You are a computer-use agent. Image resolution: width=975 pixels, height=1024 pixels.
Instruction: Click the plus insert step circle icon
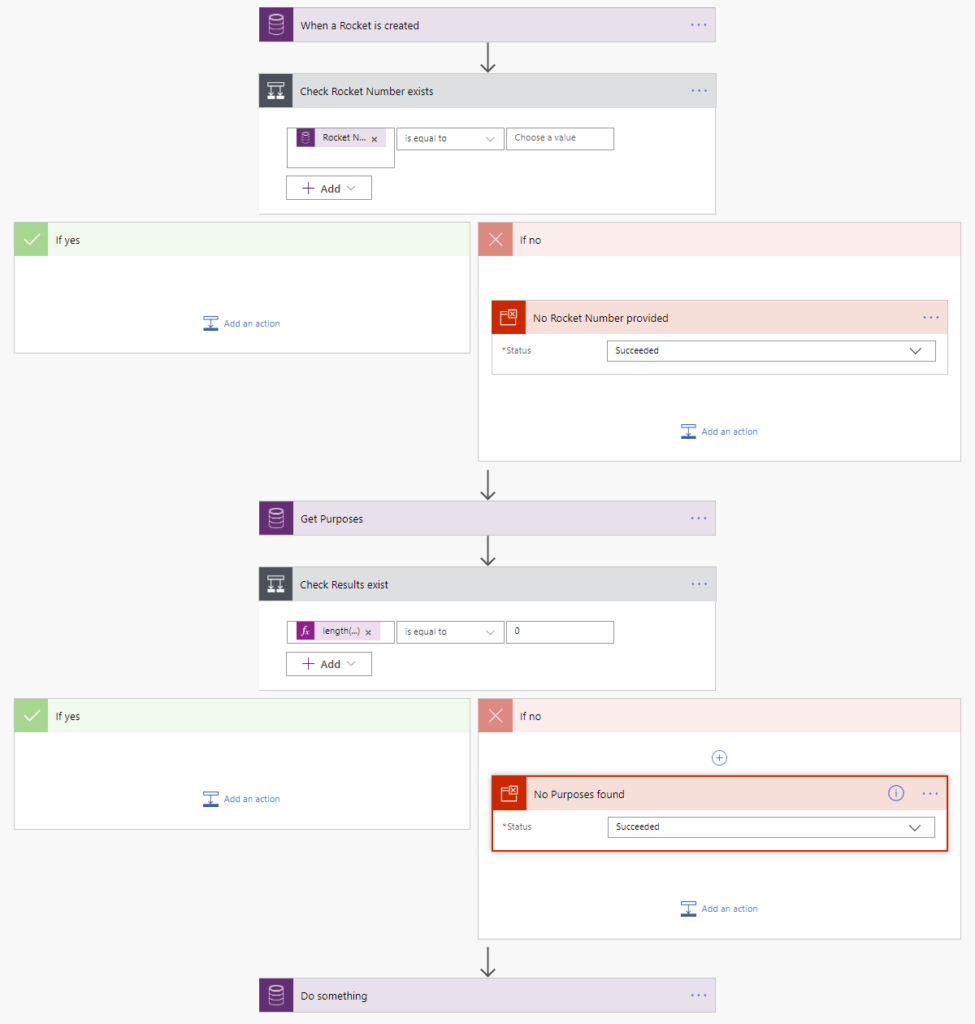pos(719,758)
